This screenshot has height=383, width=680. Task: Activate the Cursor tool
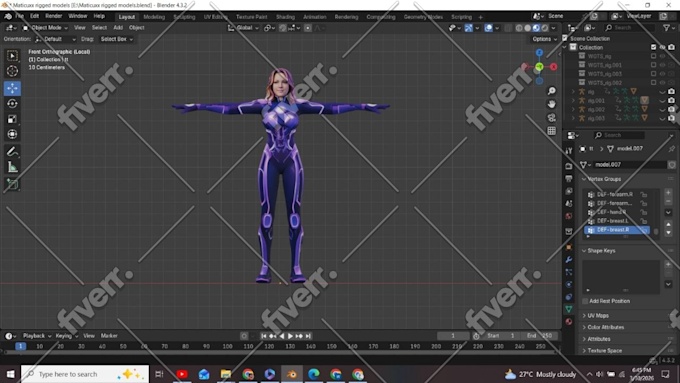coord(12,71)
